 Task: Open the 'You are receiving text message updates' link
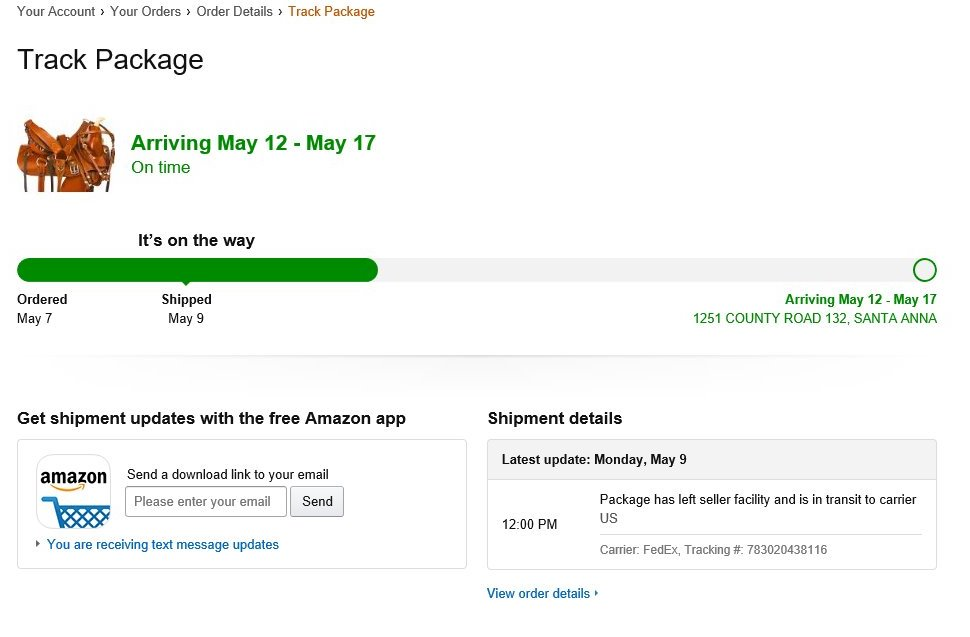pyautogui.click(x=163, y=544)
